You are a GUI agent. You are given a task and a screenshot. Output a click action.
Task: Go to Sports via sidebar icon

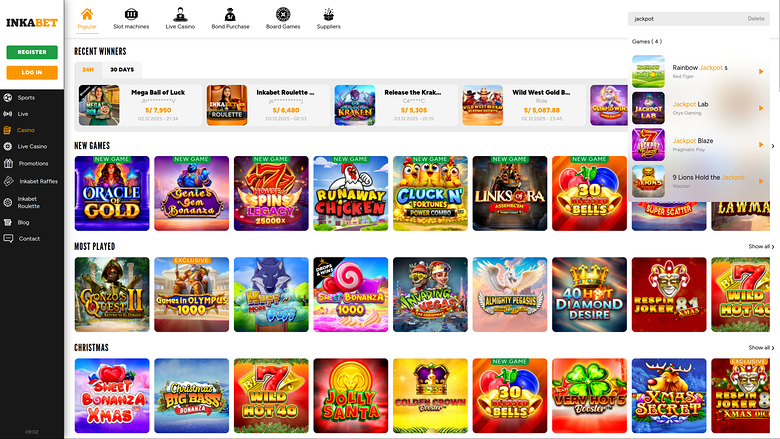coord(8,98)
